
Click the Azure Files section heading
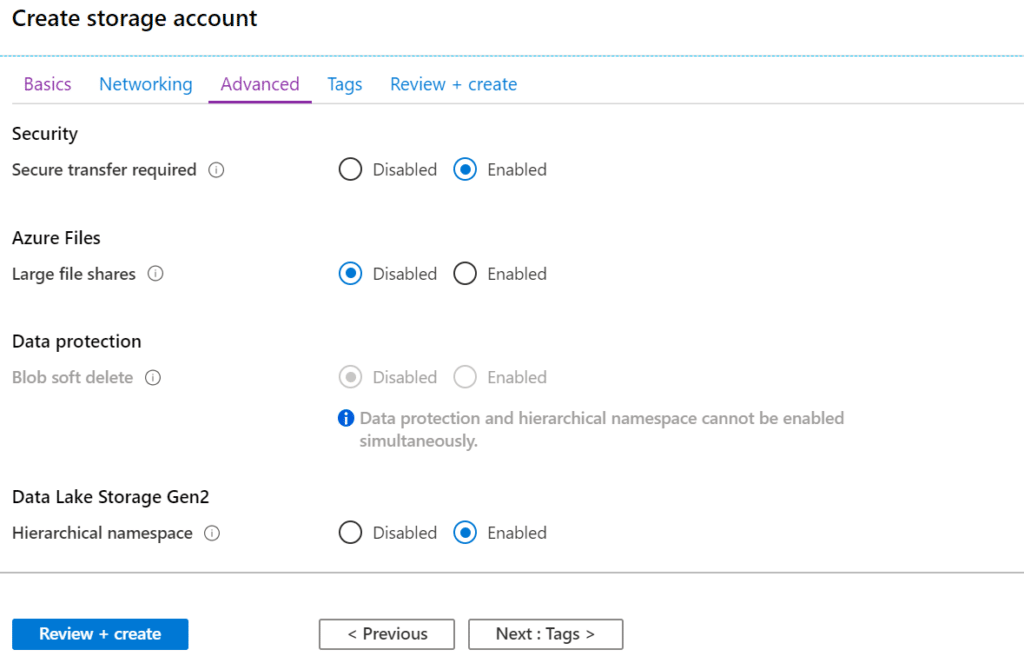click(56, 238)
